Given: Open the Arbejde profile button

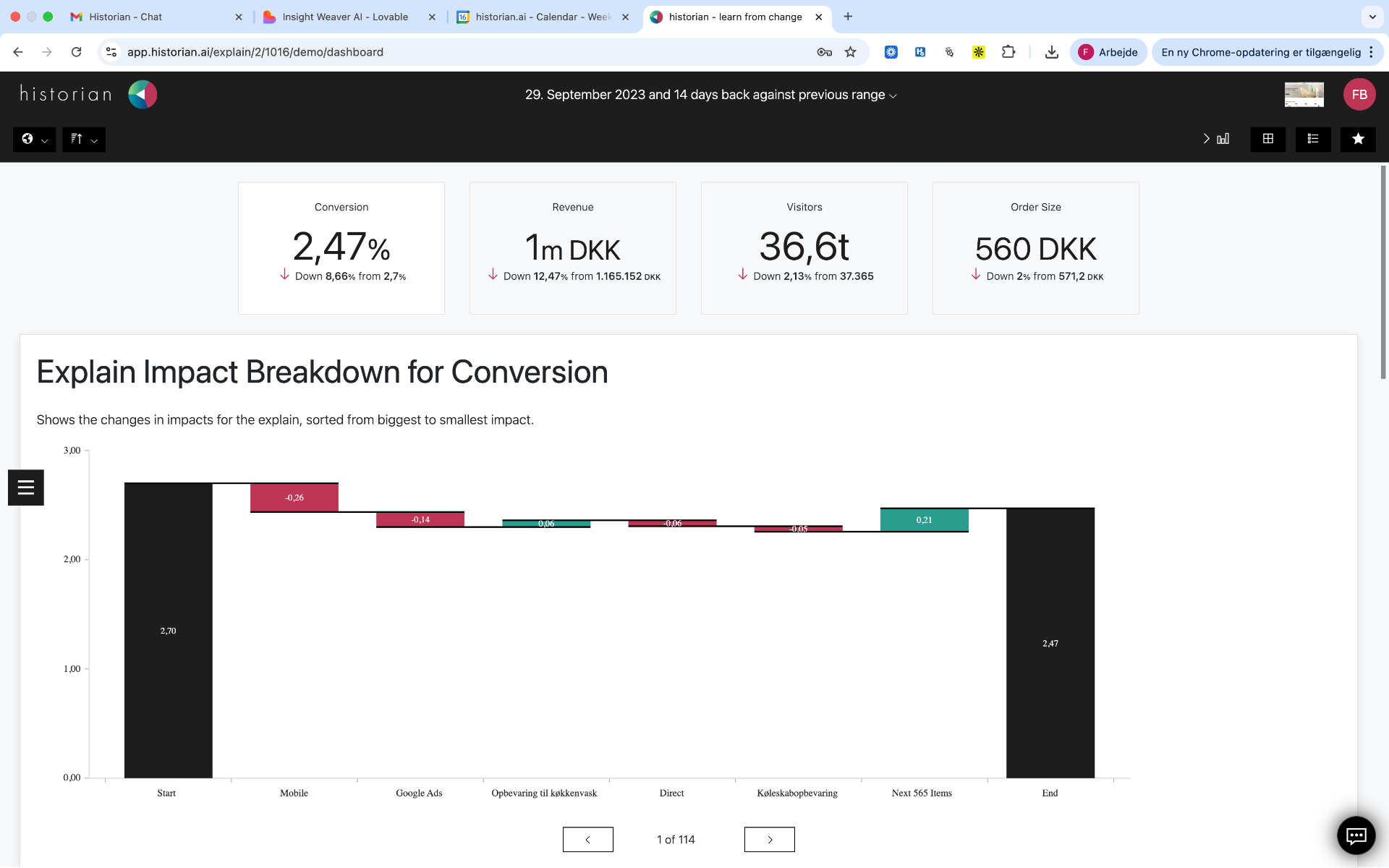Looking at the screenshot, I should 1108,52.
